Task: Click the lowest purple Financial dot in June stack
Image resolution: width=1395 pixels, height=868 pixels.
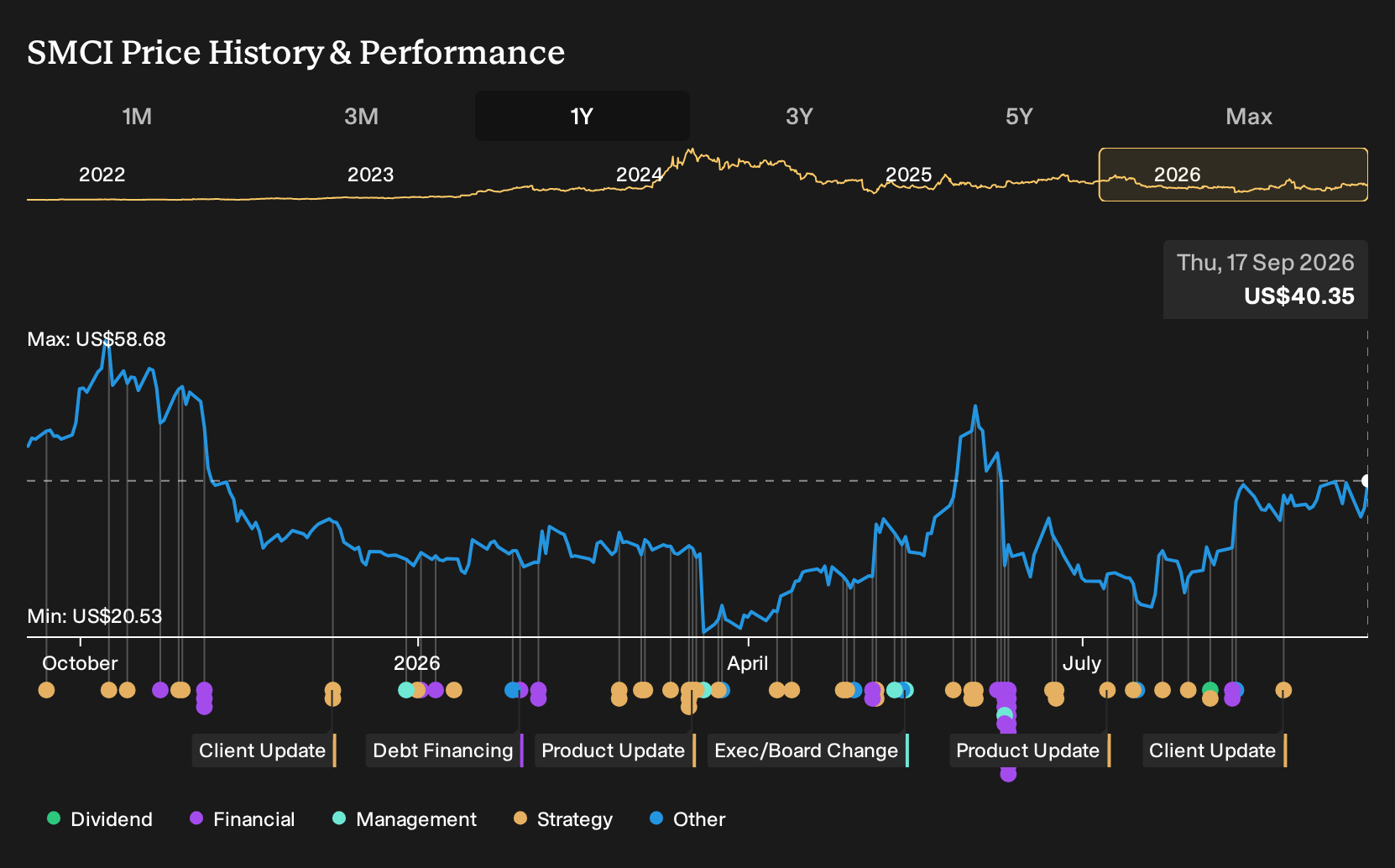Action: 1008,773
